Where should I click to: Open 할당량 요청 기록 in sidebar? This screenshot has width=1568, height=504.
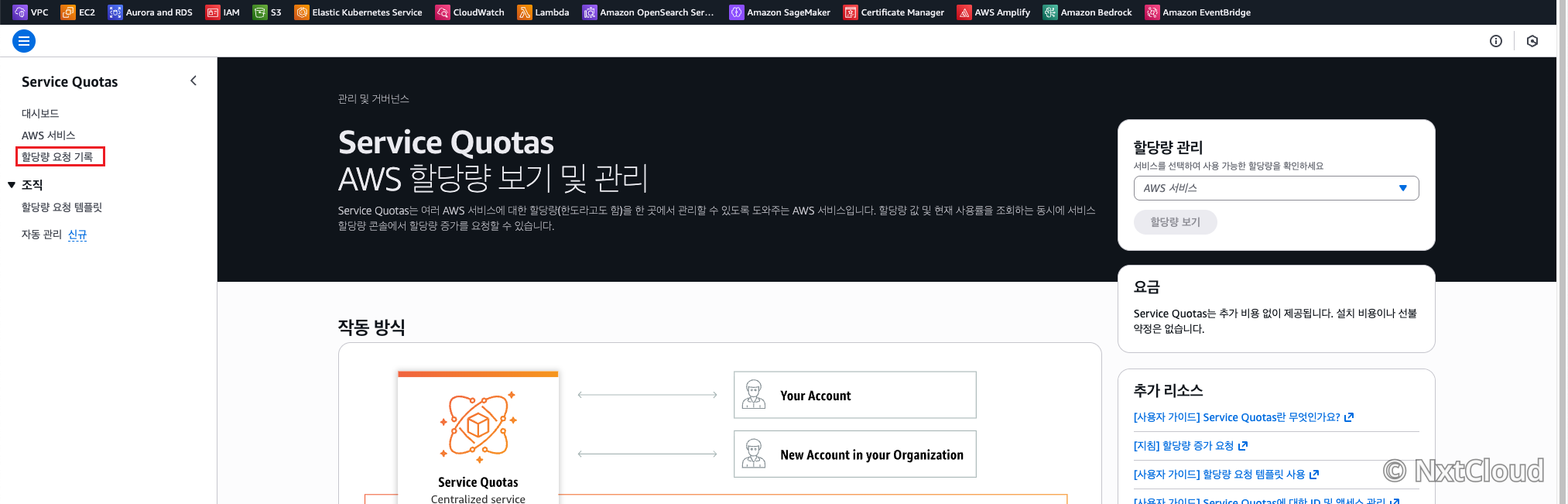click(57, 156)
